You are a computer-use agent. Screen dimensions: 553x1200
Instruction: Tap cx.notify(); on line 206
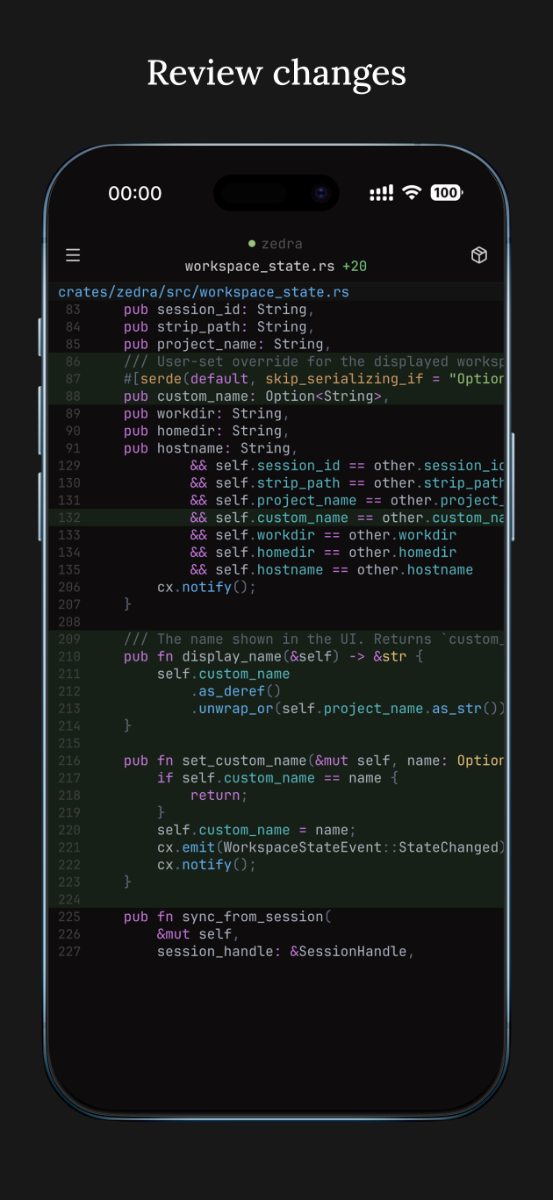click(206, 587)
